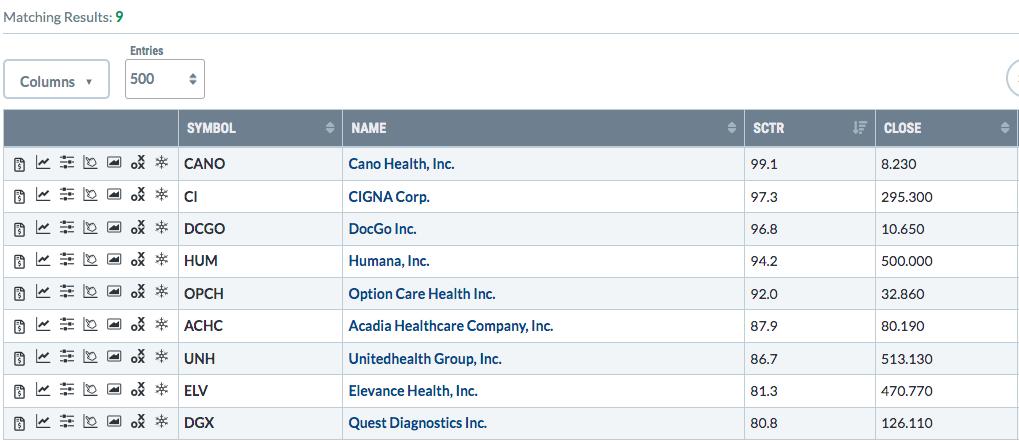Open the point and figure icon for ACHC
This screenshot has width=1019, height=441.
tap(138, 326)
